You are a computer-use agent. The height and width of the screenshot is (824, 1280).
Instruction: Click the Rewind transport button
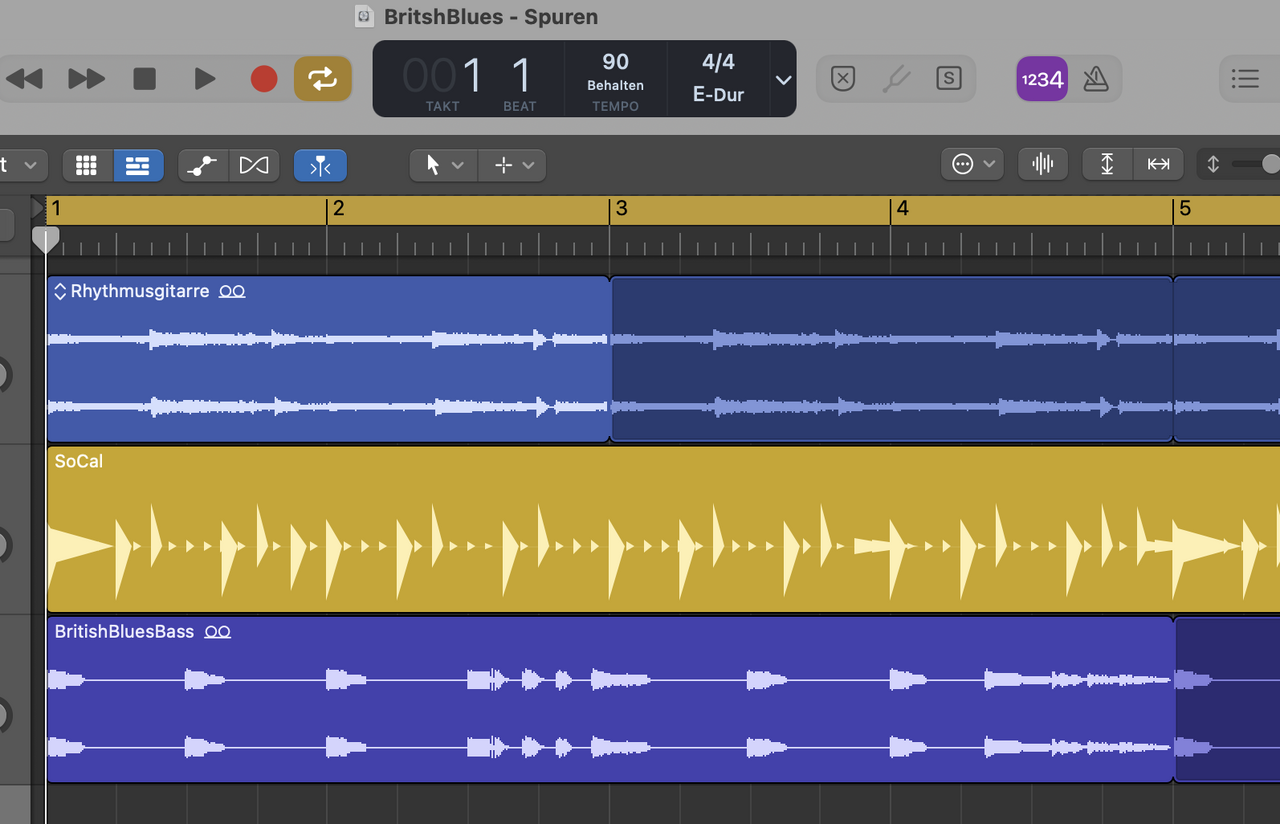pos(24,79)
